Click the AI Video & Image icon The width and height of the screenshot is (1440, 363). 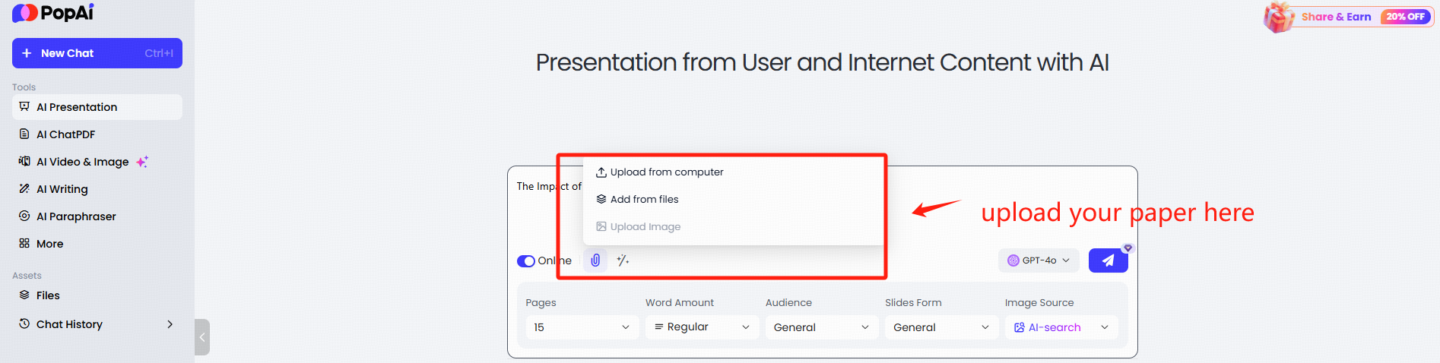click(24, 162)
